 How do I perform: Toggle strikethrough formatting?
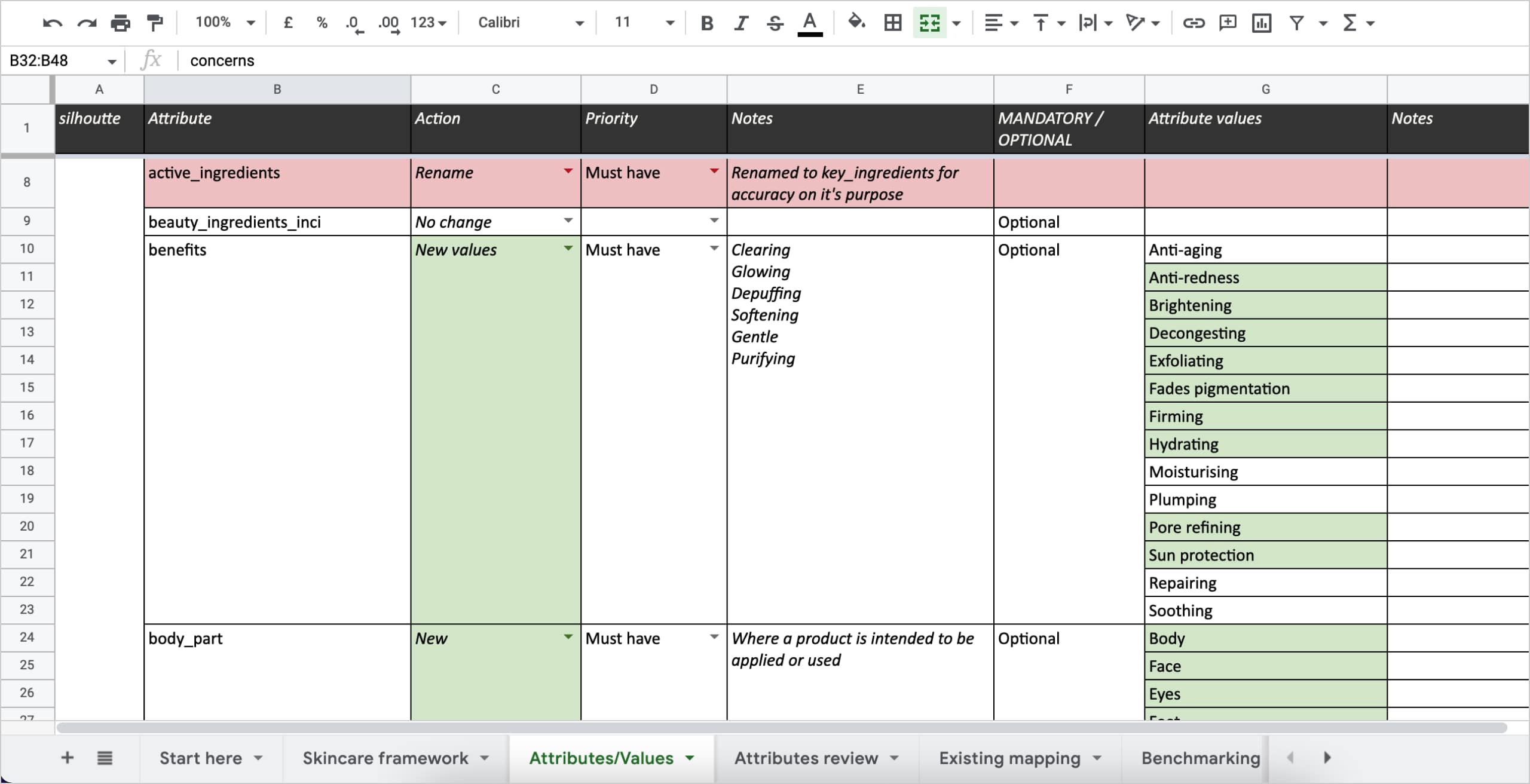tap(775, 23)
